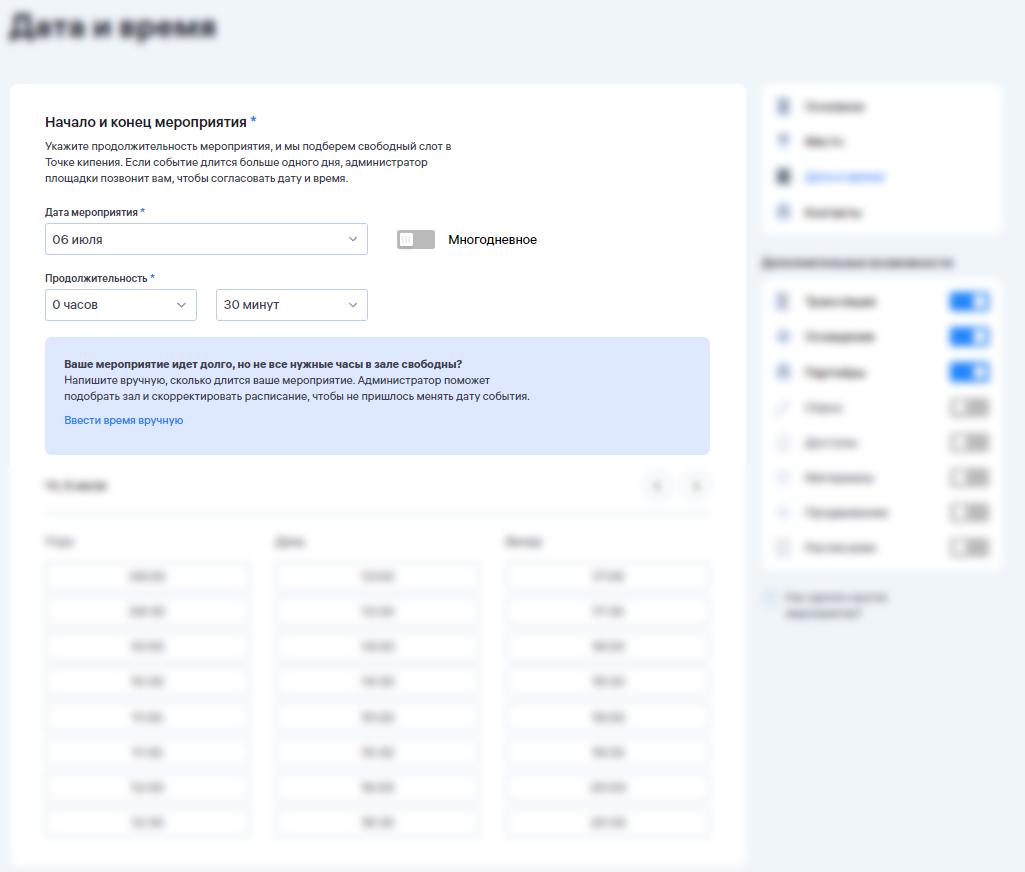Viewport: 1025px width, 872px height.
Task: Turn on the Расписание toggle
Action: (x=968, y=547)
